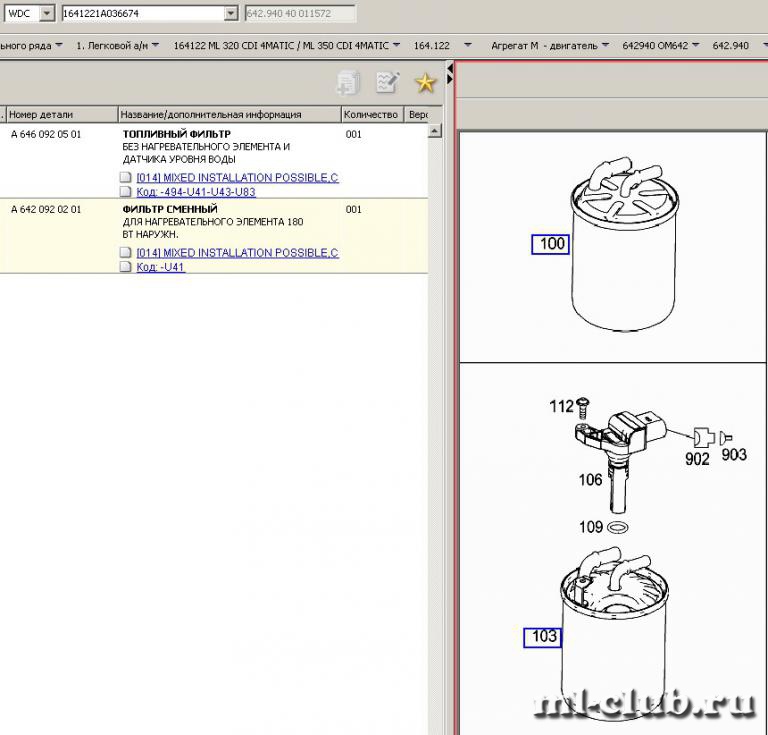Open the WDC manufacturer code dropdown

coord(47,14)
